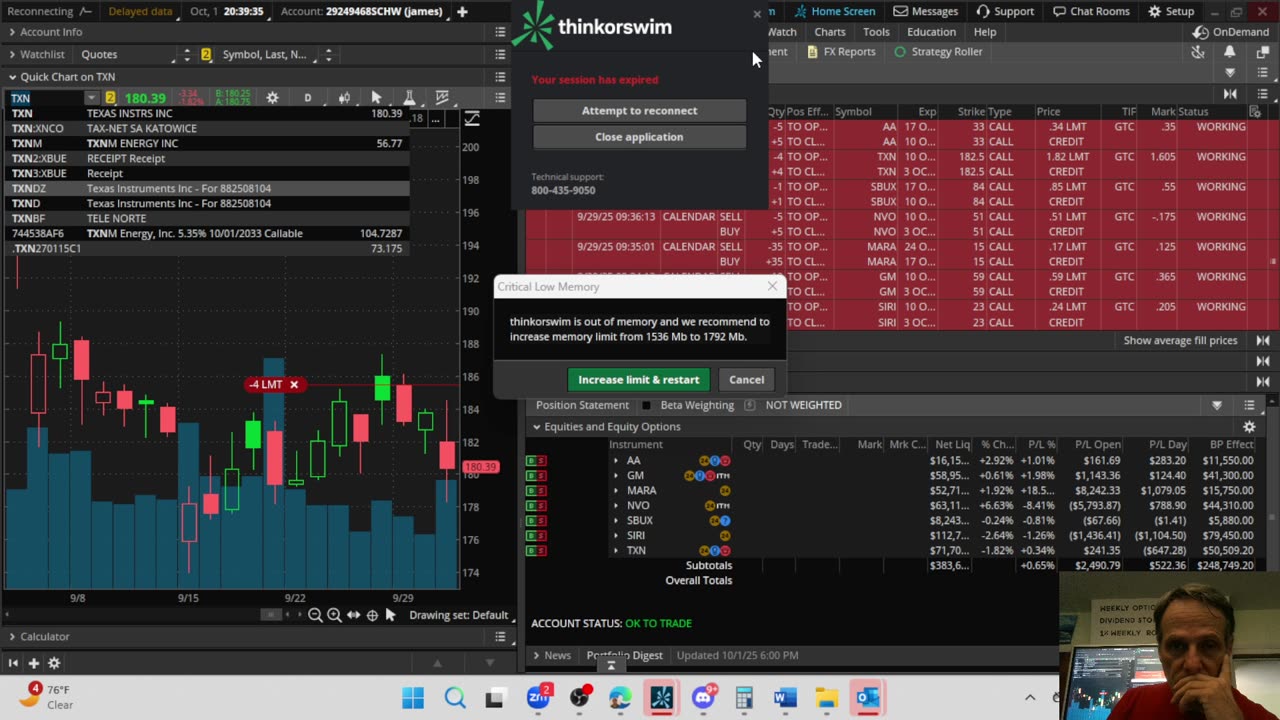1280x720 pixels.
Task: Click the chart scale icon above price axis
Action: coord(472,119)
